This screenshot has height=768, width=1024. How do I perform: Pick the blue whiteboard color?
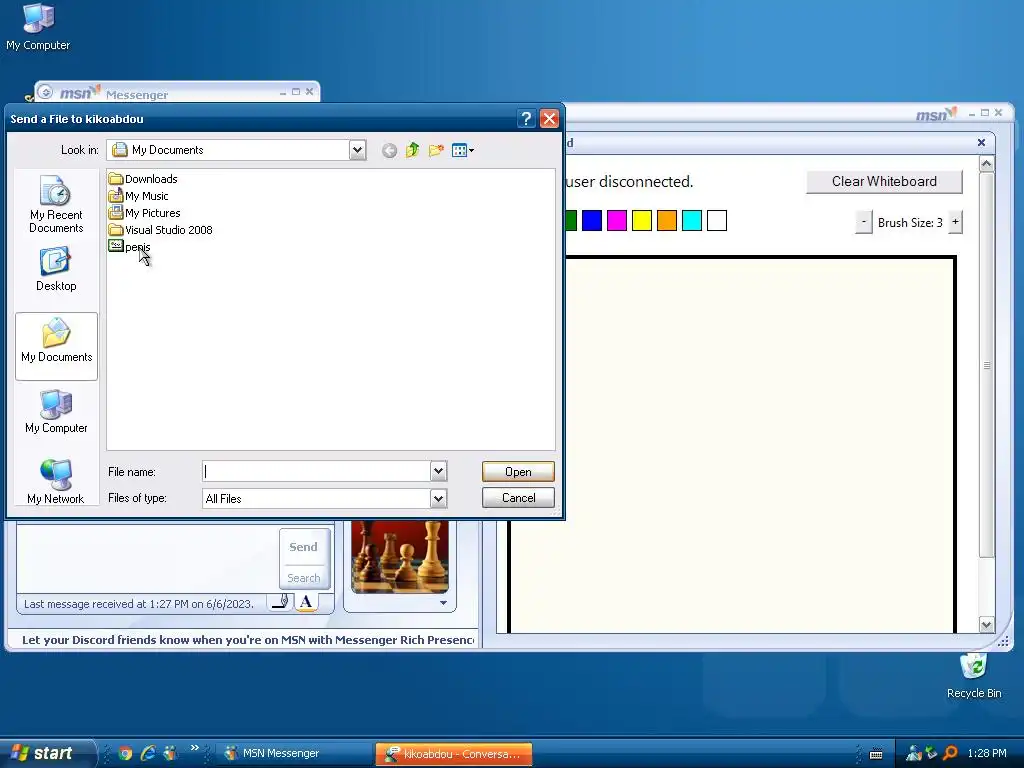pyautogui.click(x=592, y=221)
